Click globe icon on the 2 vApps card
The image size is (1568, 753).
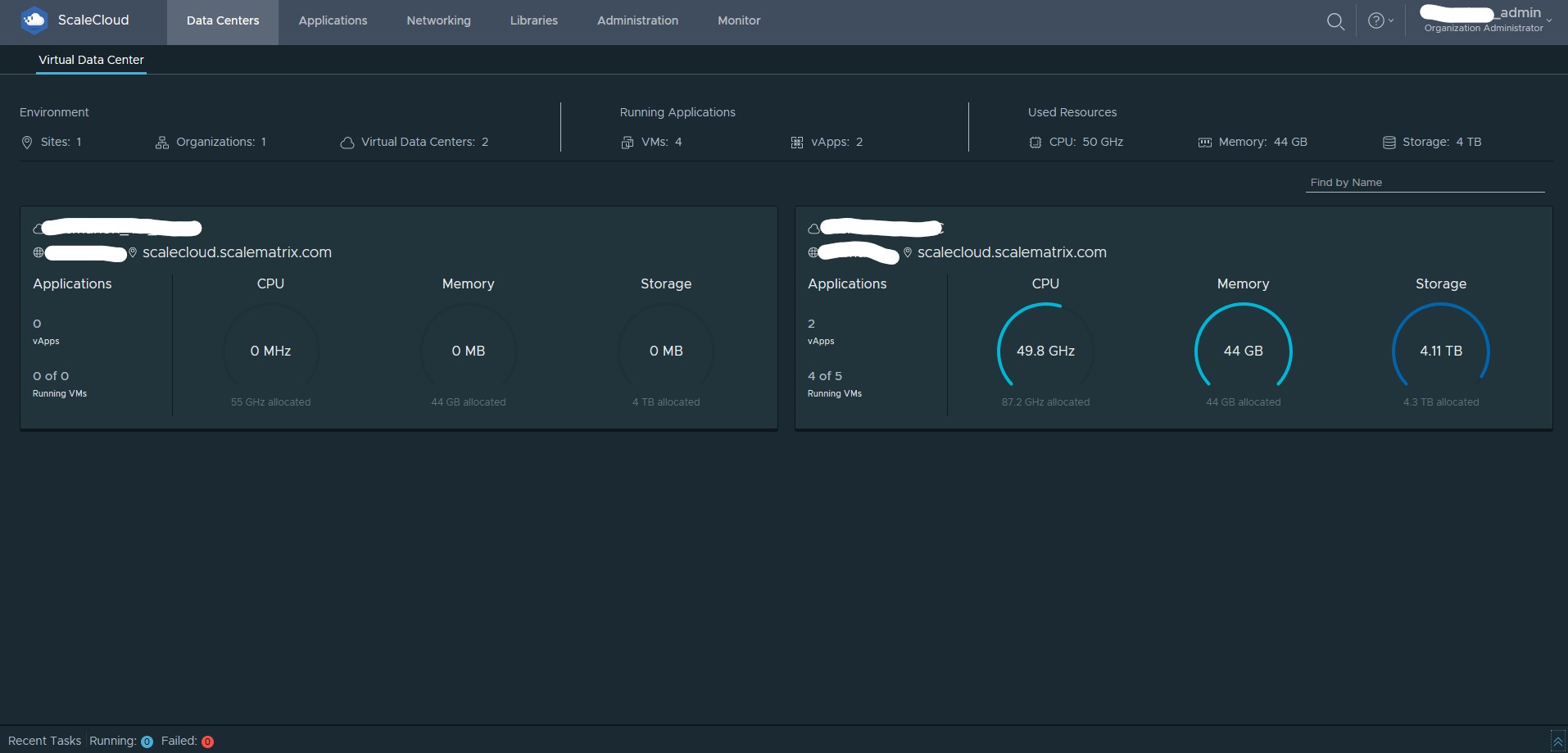813,252
